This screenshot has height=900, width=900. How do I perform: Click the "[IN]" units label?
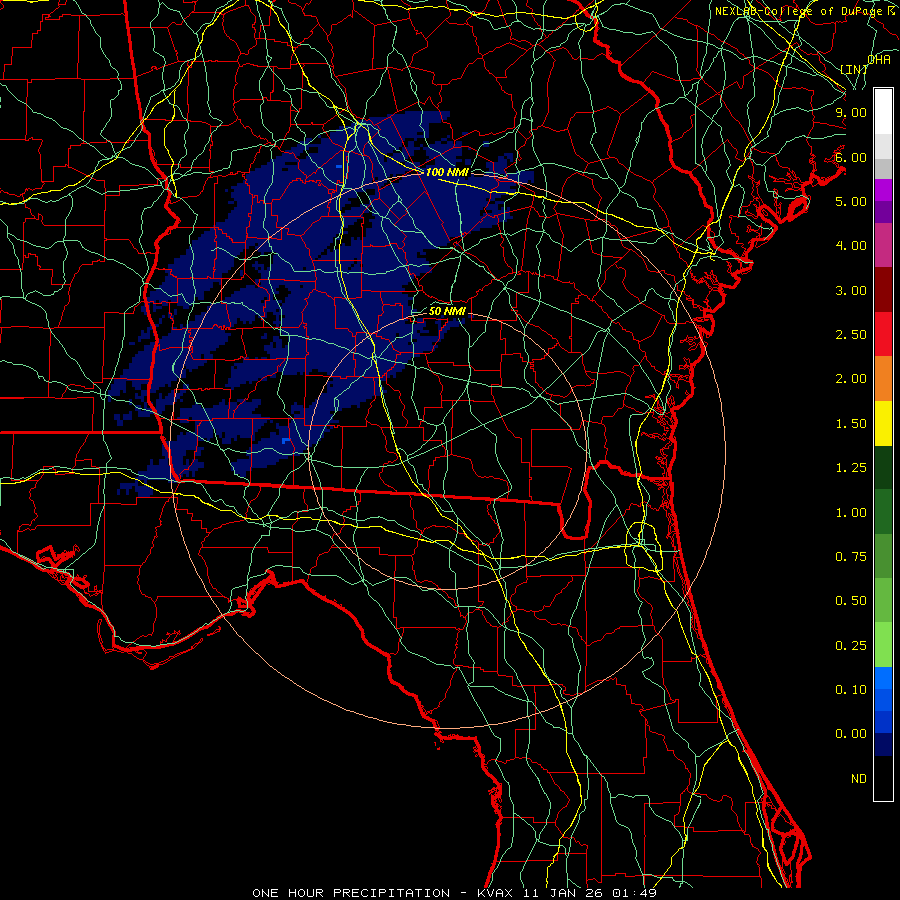pos(853,69)
